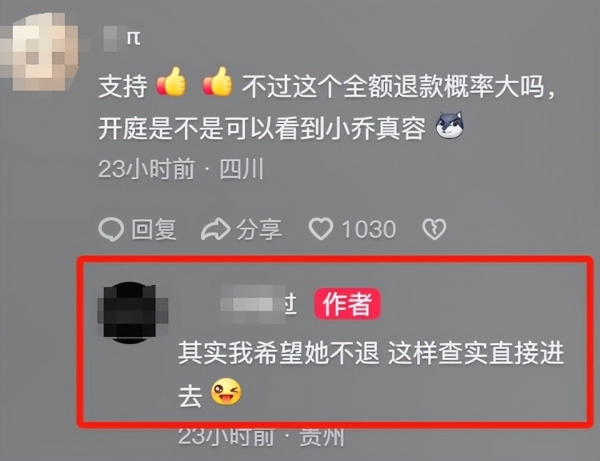This screenshot has height=461, width=600.
Task: Tap the share arrow icon
Action: [215, 230]
